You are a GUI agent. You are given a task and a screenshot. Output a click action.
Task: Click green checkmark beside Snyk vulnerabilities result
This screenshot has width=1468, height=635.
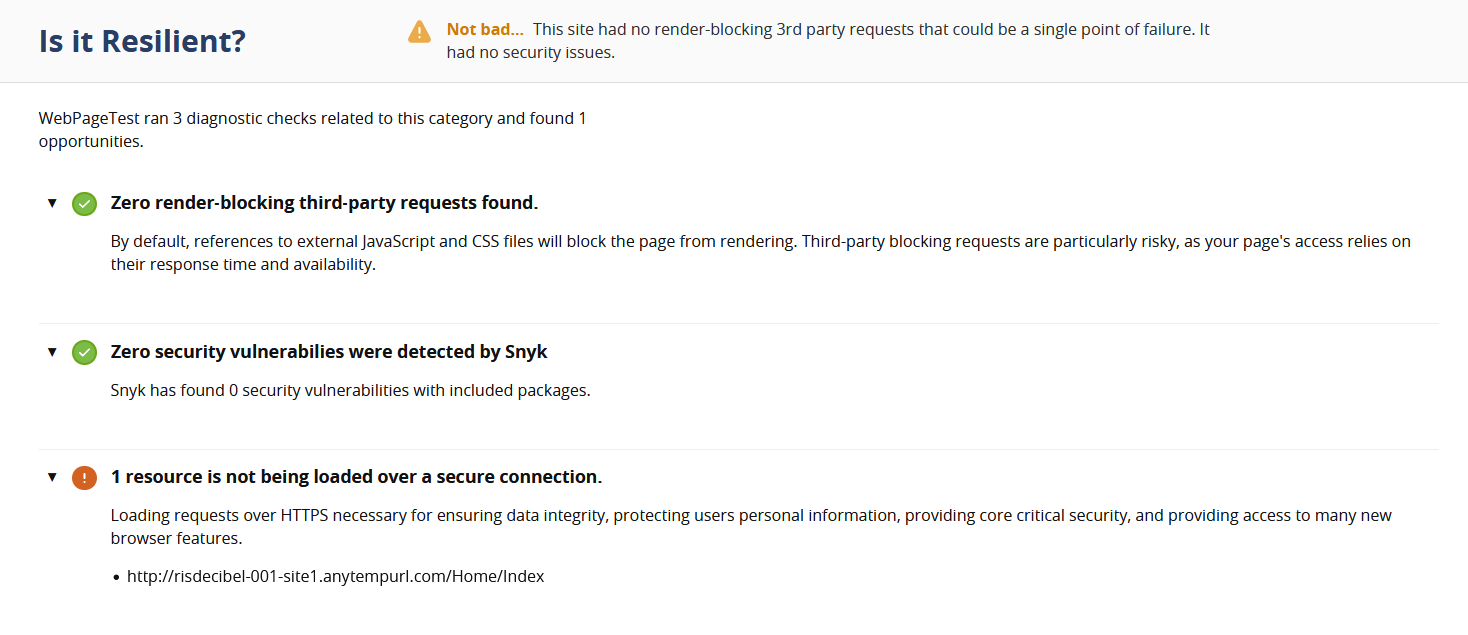[x=85, y=352]
